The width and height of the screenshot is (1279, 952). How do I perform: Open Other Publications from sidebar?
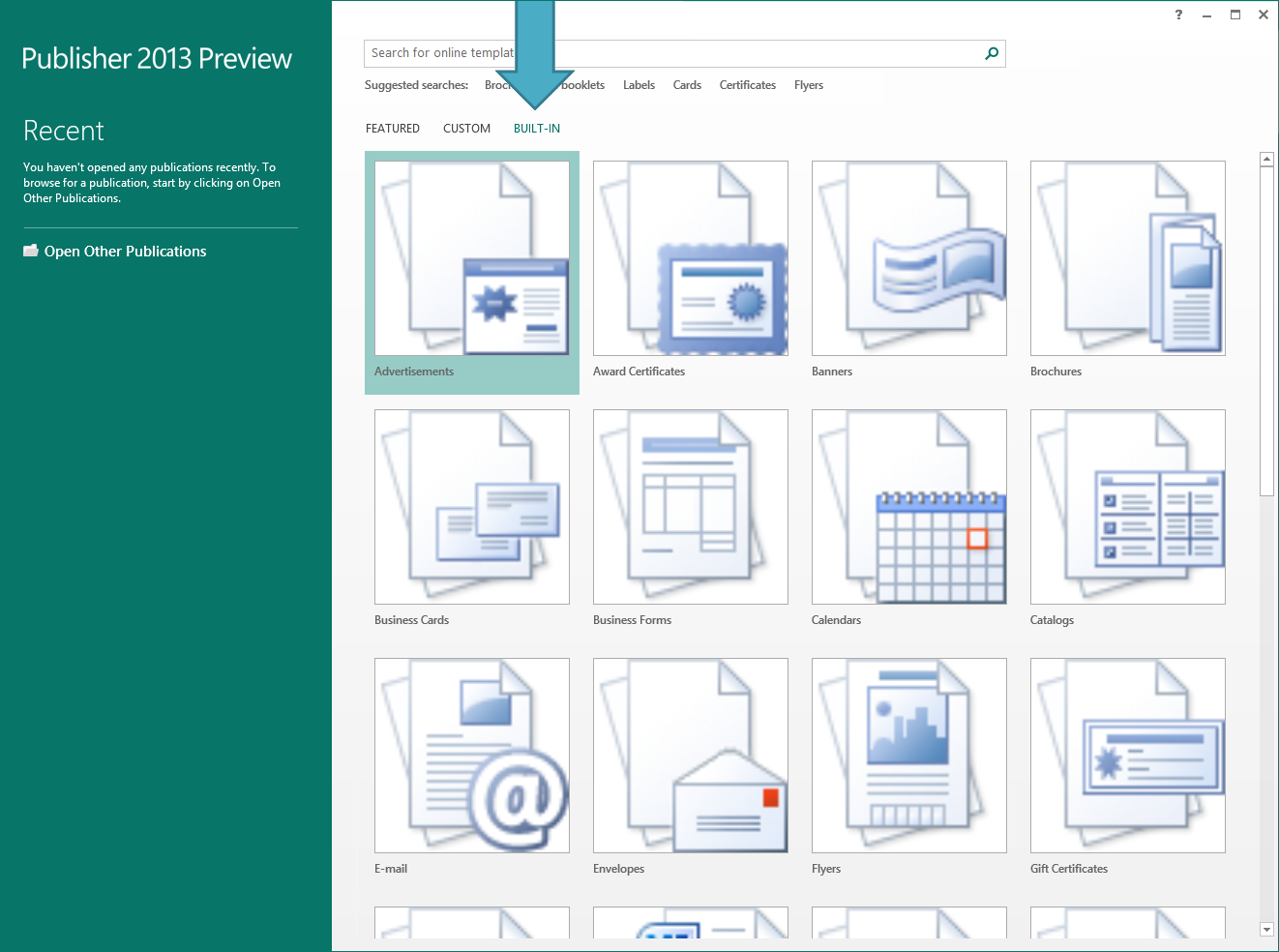(x=125, y=252)
